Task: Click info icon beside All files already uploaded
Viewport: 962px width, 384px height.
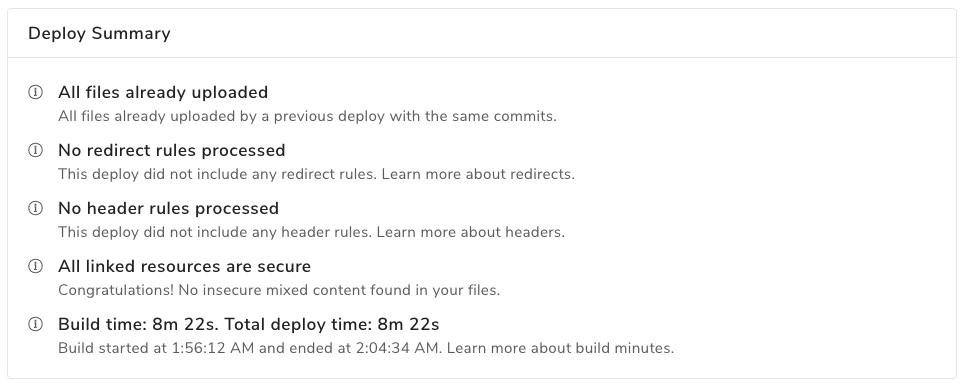Action: click(36, 93)
